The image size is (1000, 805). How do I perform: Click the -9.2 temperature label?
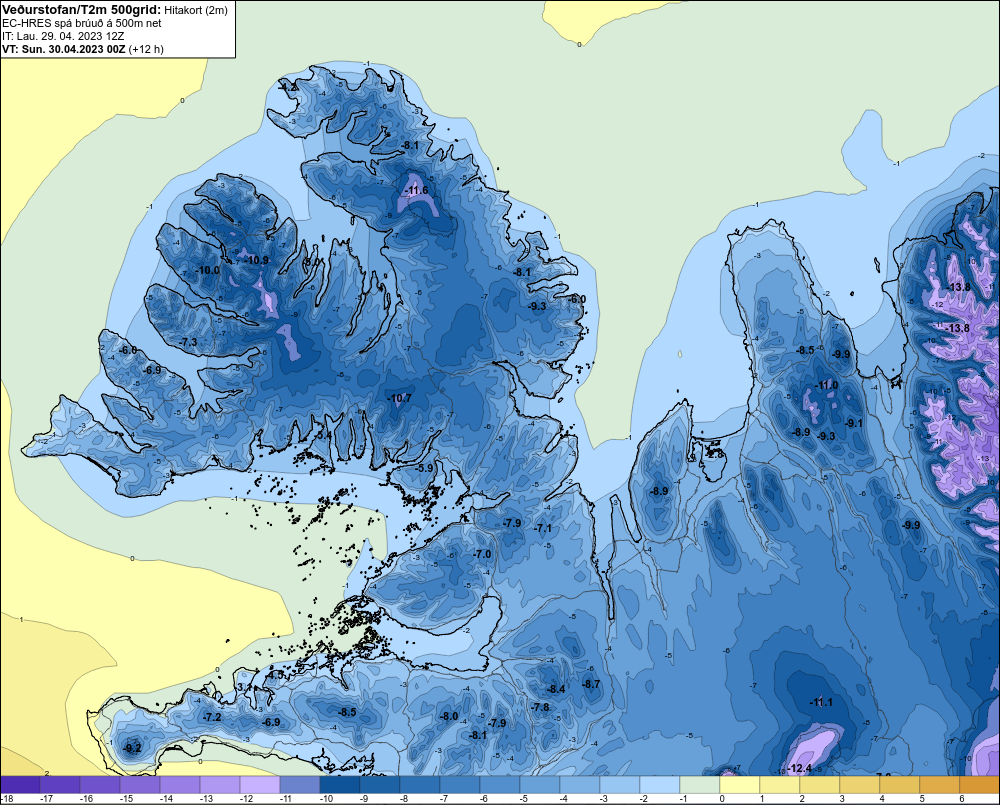pos(132,748)
